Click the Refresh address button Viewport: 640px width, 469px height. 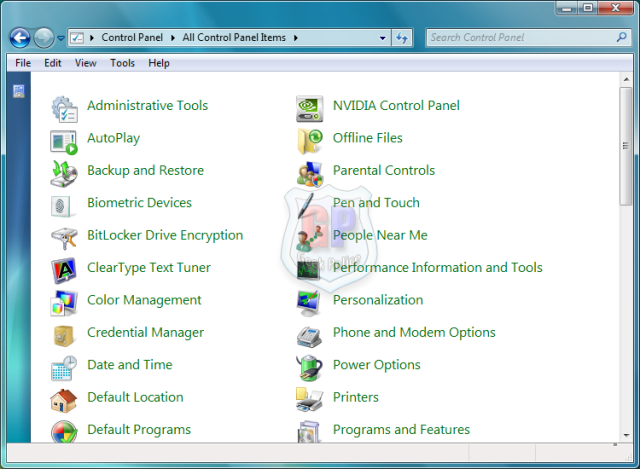click(402, 38)
